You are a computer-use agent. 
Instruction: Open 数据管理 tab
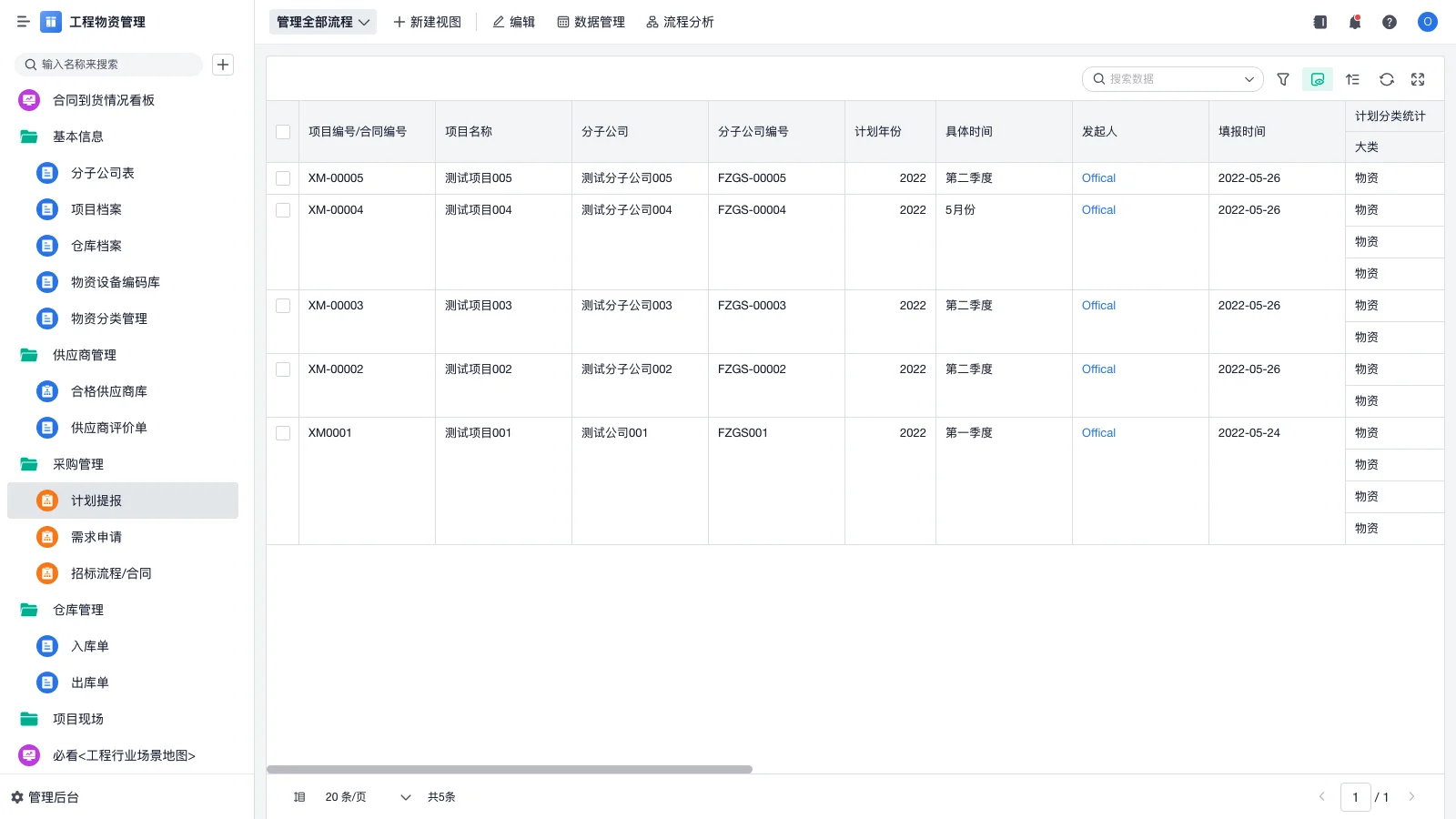tap(591, 22)
